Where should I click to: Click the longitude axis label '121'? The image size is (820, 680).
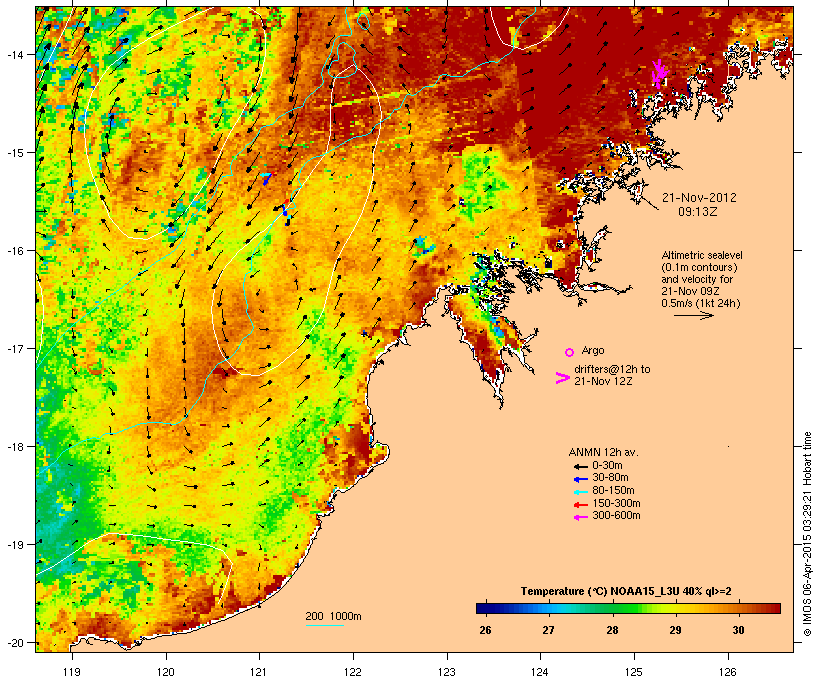point(259,672)
